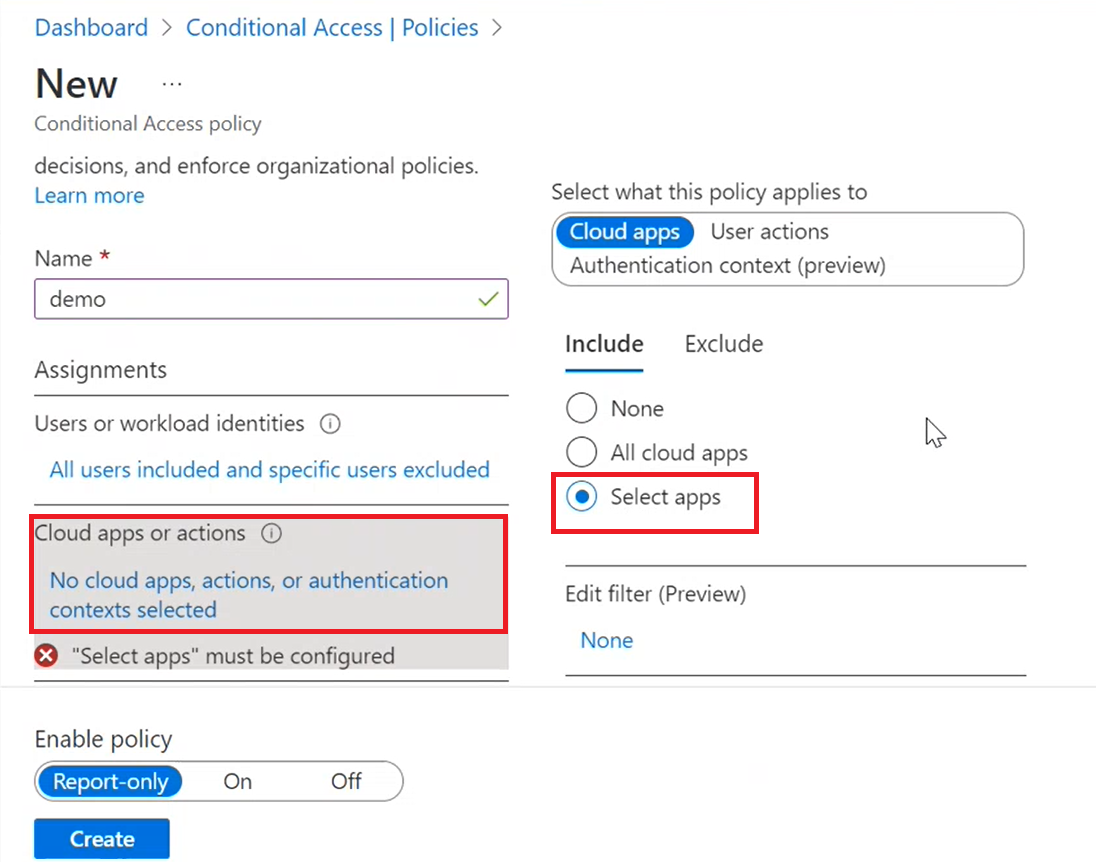This screenshot has height=862, width=1096.
Task: Click the chevron after Conditional Access | Policies
Action: 497,28
